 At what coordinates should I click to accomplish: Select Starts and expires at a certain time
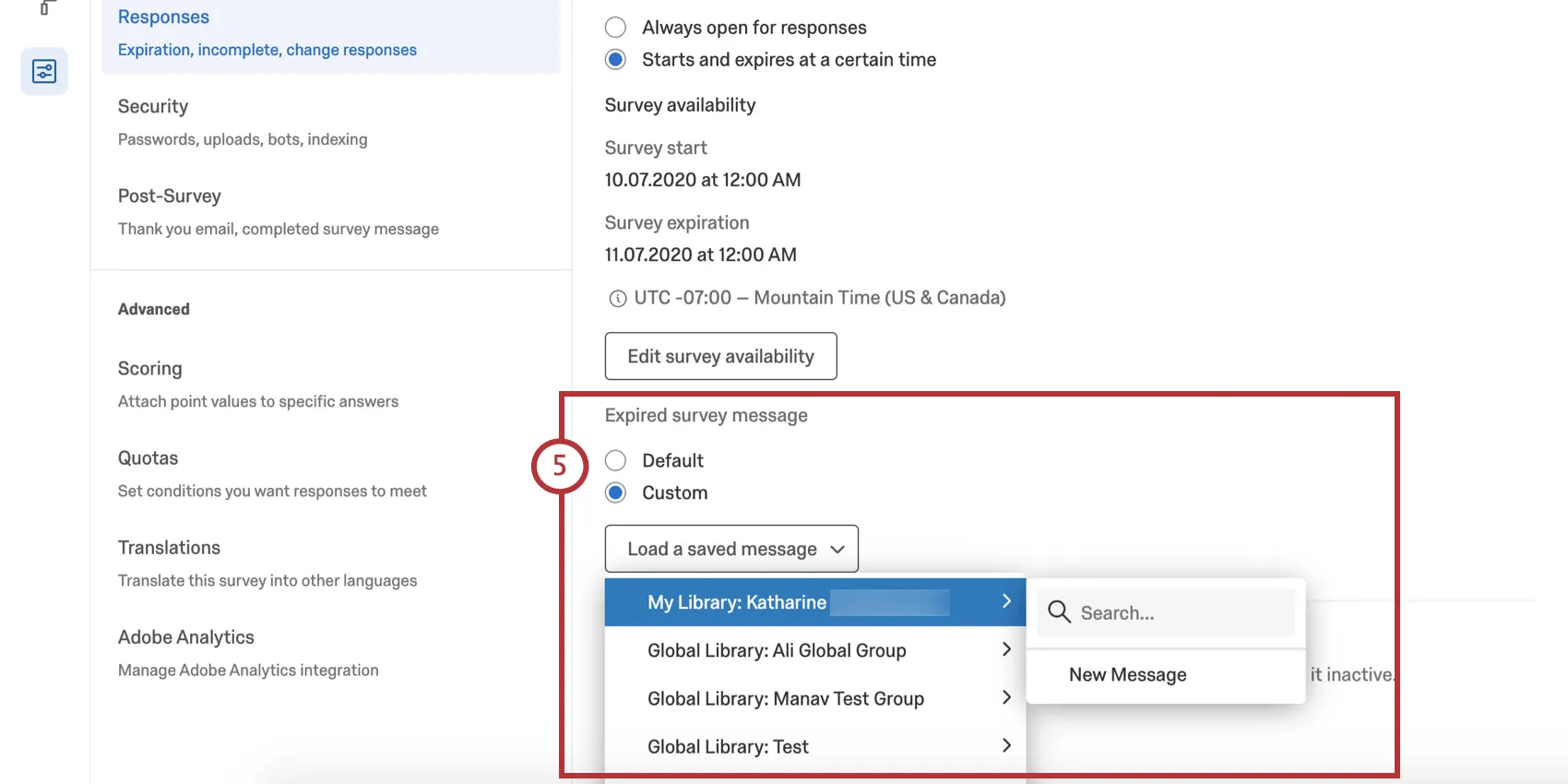(615, 60)
